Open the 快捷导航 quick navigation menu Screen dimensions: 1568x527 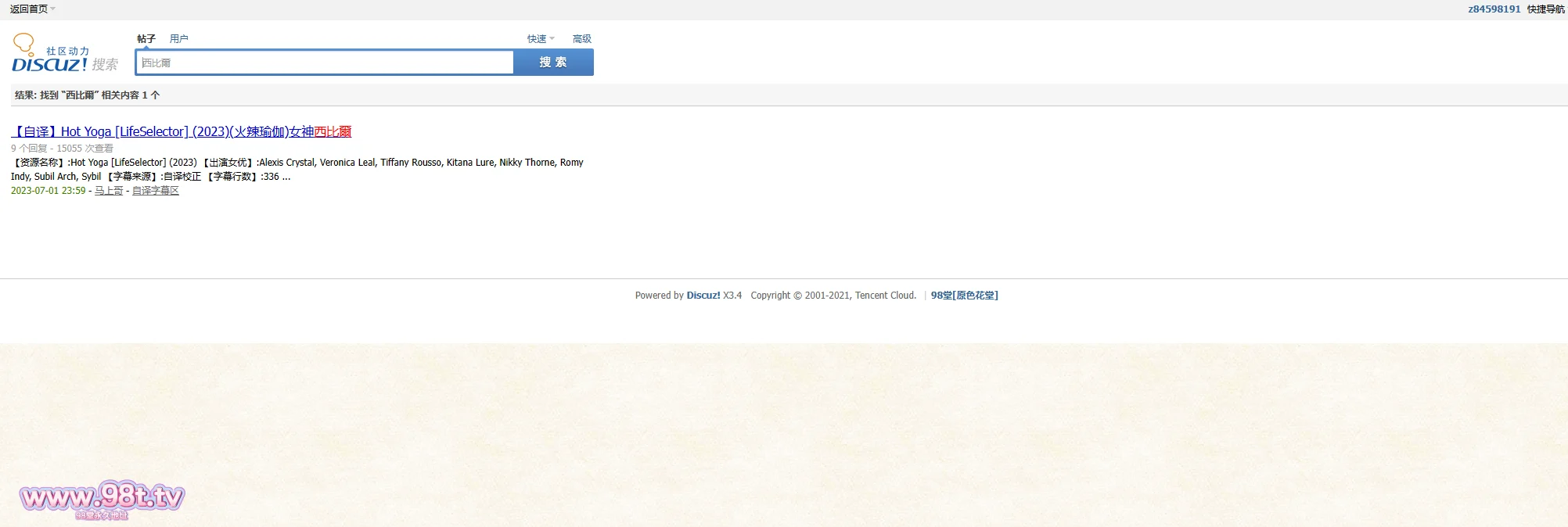point(1545,9)
